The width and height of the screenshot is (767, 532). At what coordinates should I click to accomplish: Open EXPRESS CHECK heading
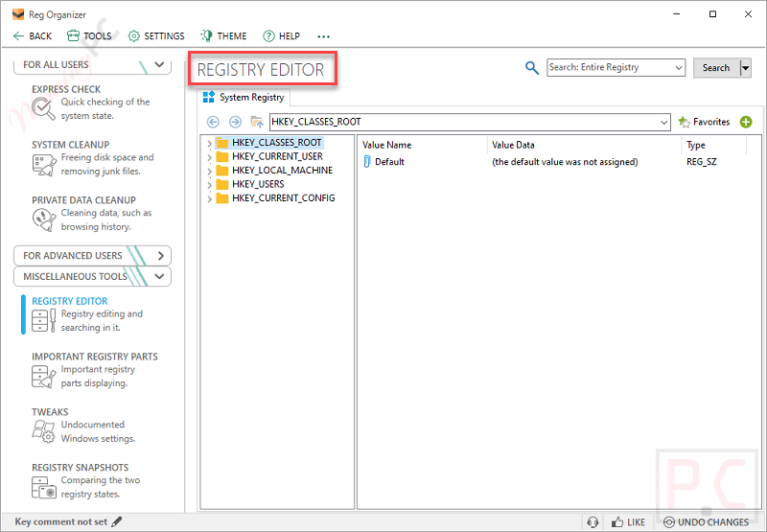point(66,89)
